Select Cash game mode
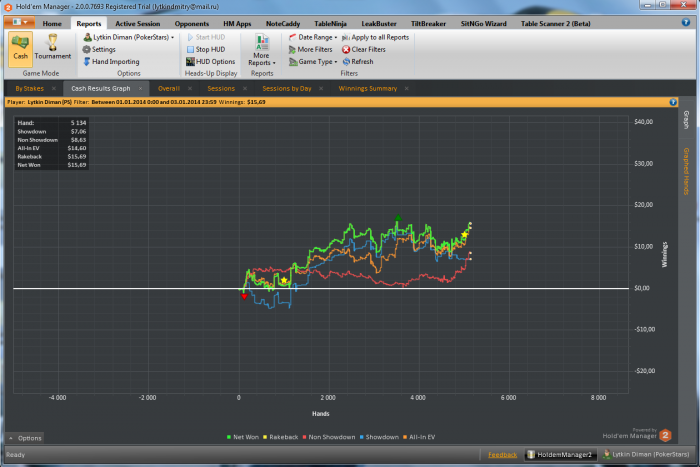 (20, 49)
